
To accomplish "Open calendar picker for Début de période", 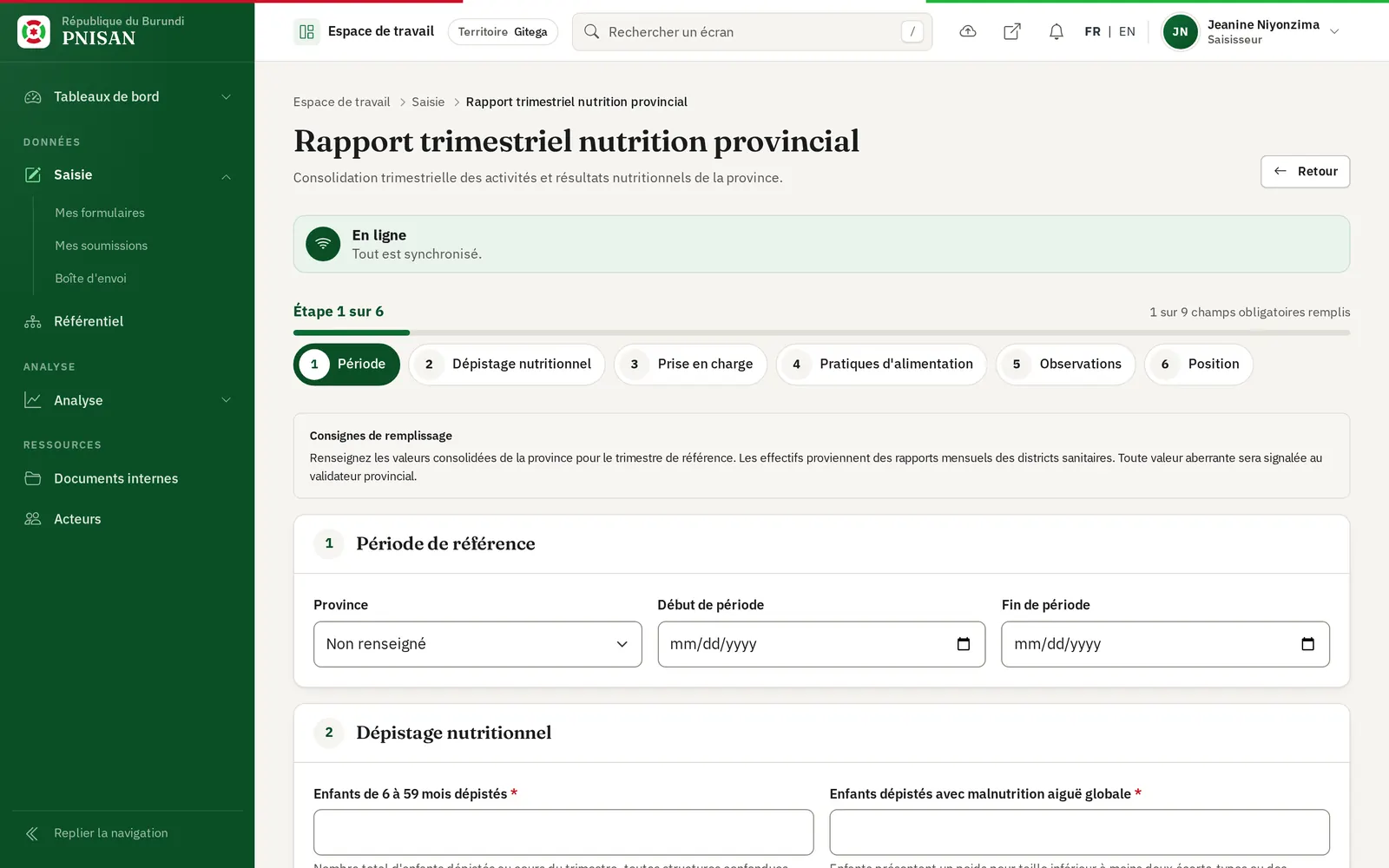I will 964,644.
